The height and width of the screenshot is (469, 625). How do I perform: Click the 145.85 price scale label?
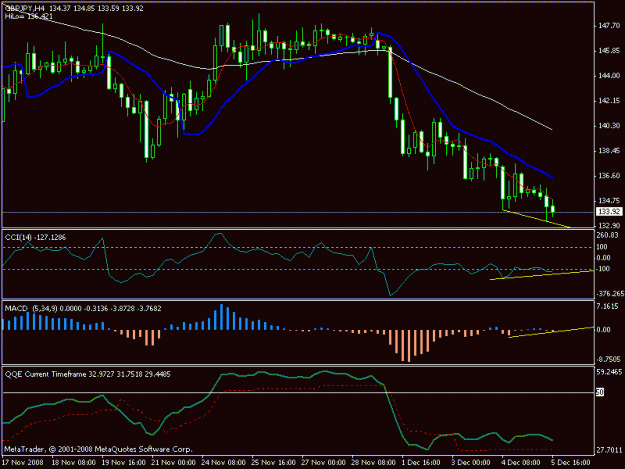(x=609, y=51)
